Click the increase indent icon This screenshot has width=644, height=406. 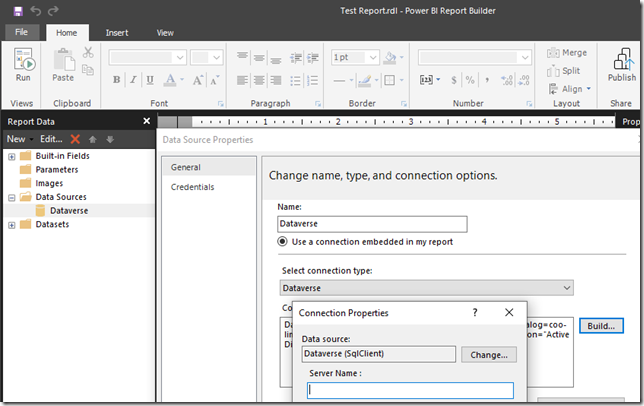313,58
